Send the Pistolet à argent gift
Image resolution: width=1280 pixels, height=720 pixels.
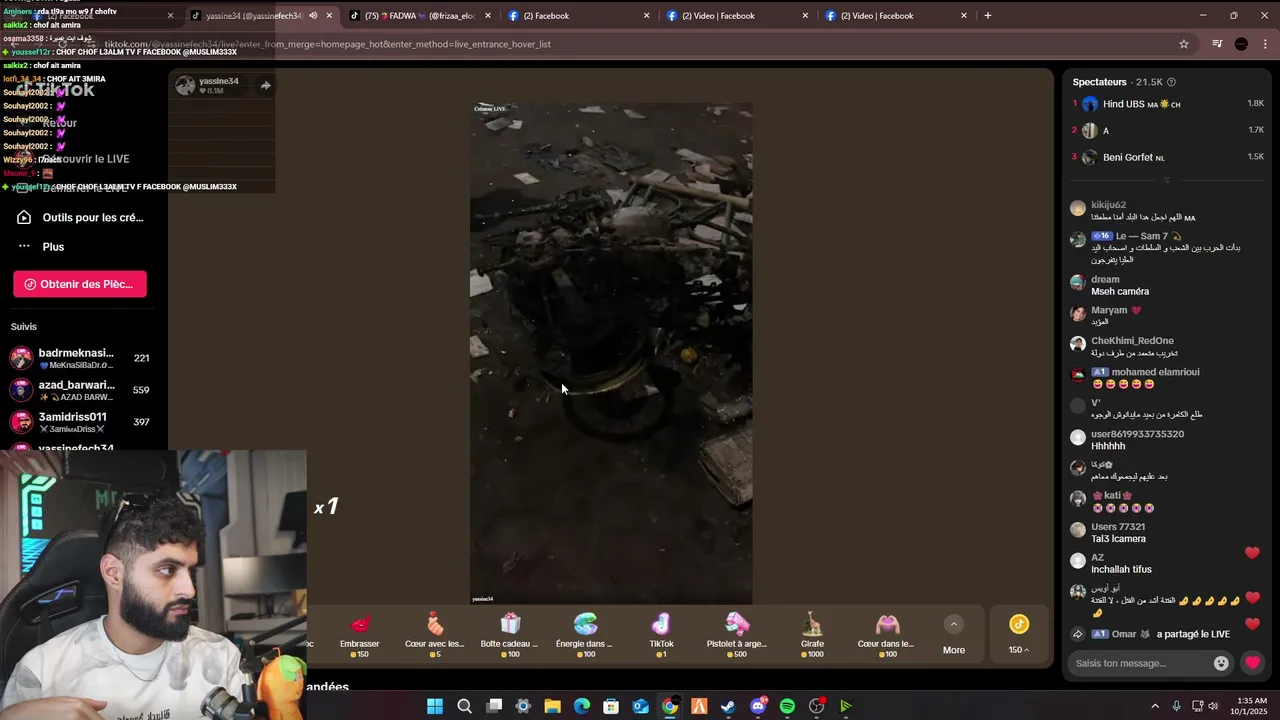tap(737, 635)
